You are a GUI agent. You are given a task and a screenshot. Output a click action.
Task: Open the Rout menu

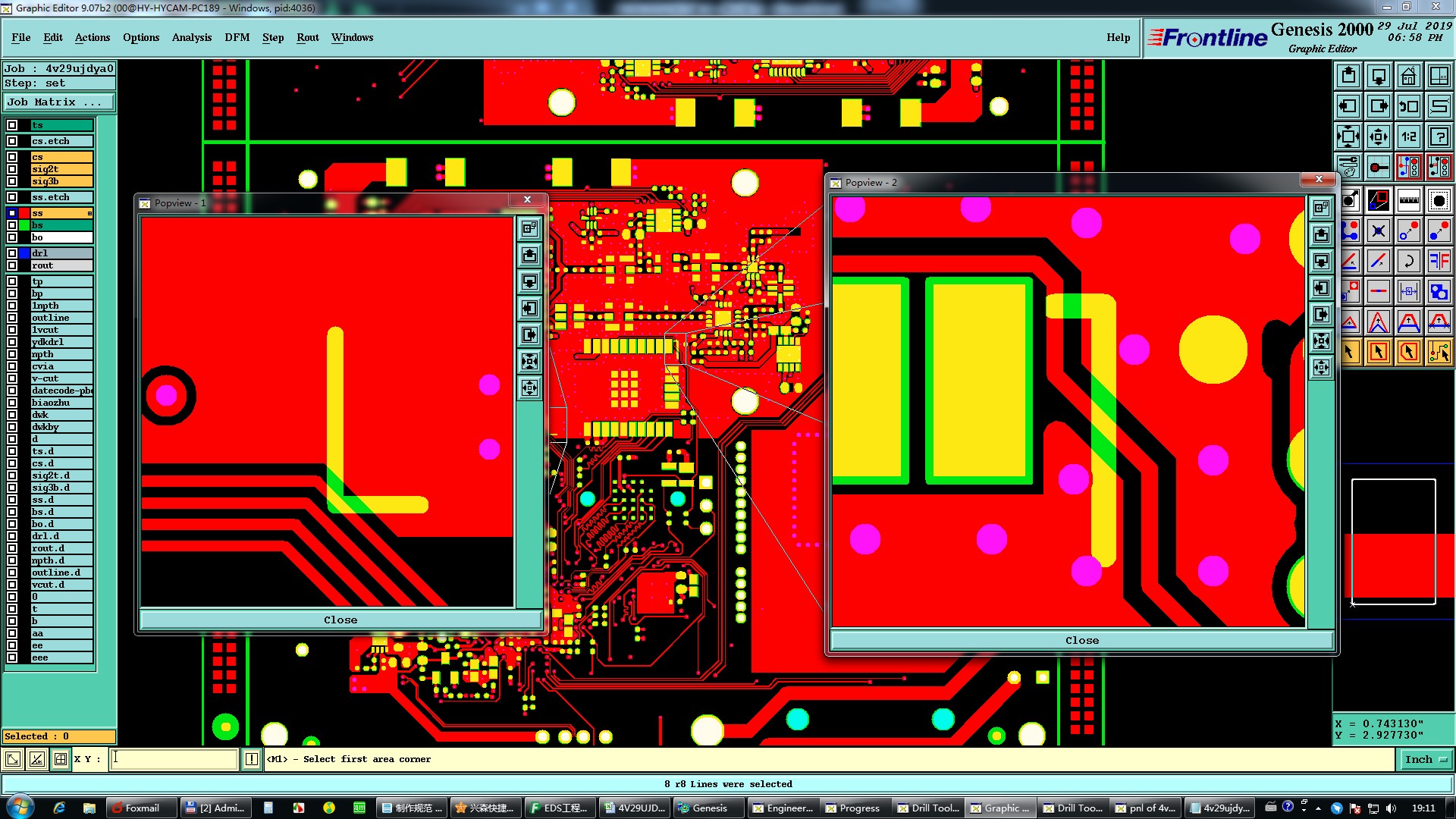308,37
